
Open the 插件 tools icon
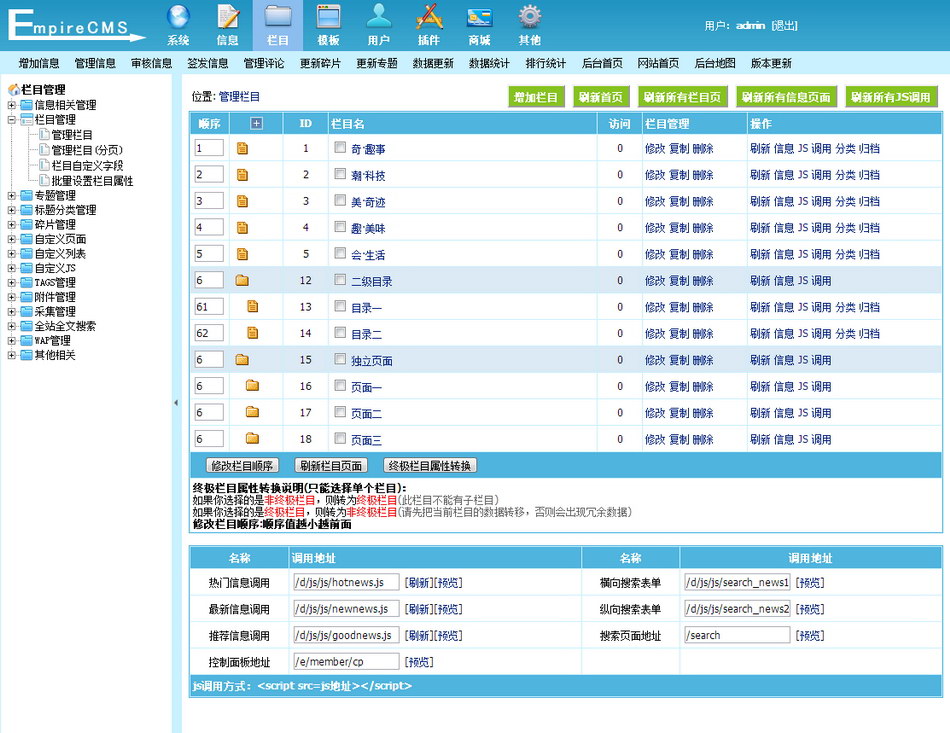point(429,17)
